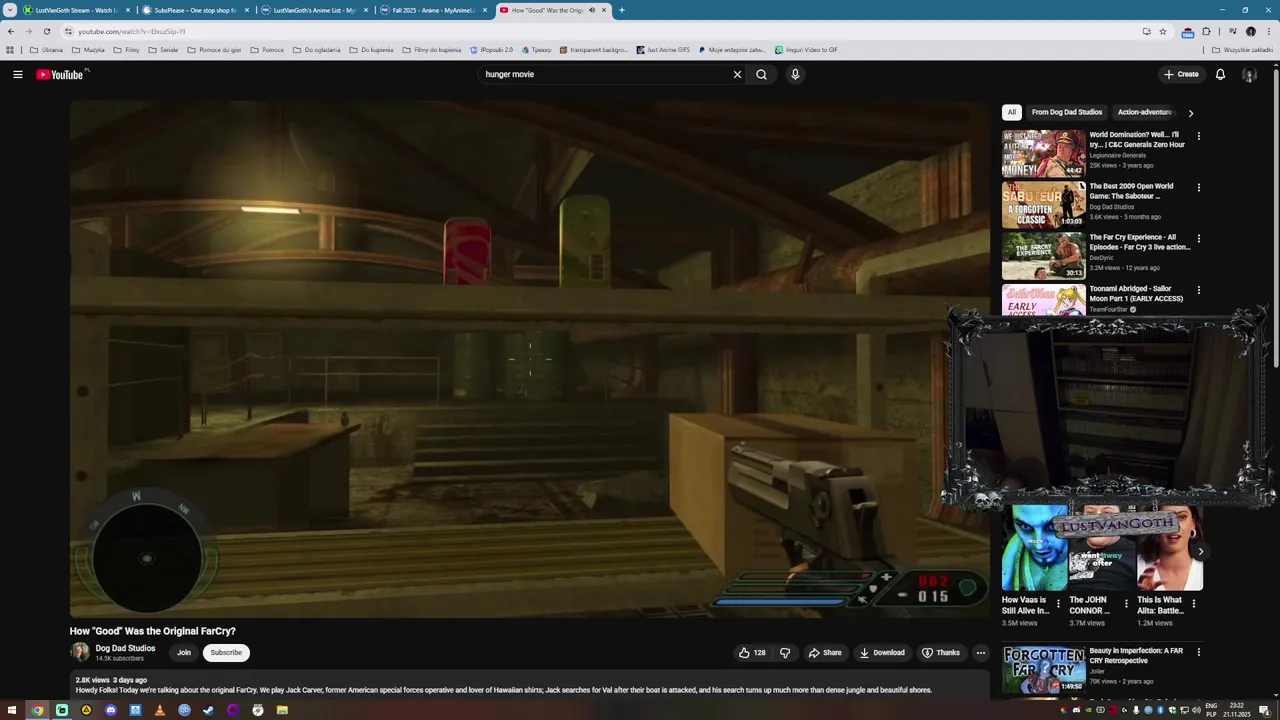Open the YouTube hamburger guide menu
The height and width of the screenshot is (720, 1280).
tap(18, 74)
